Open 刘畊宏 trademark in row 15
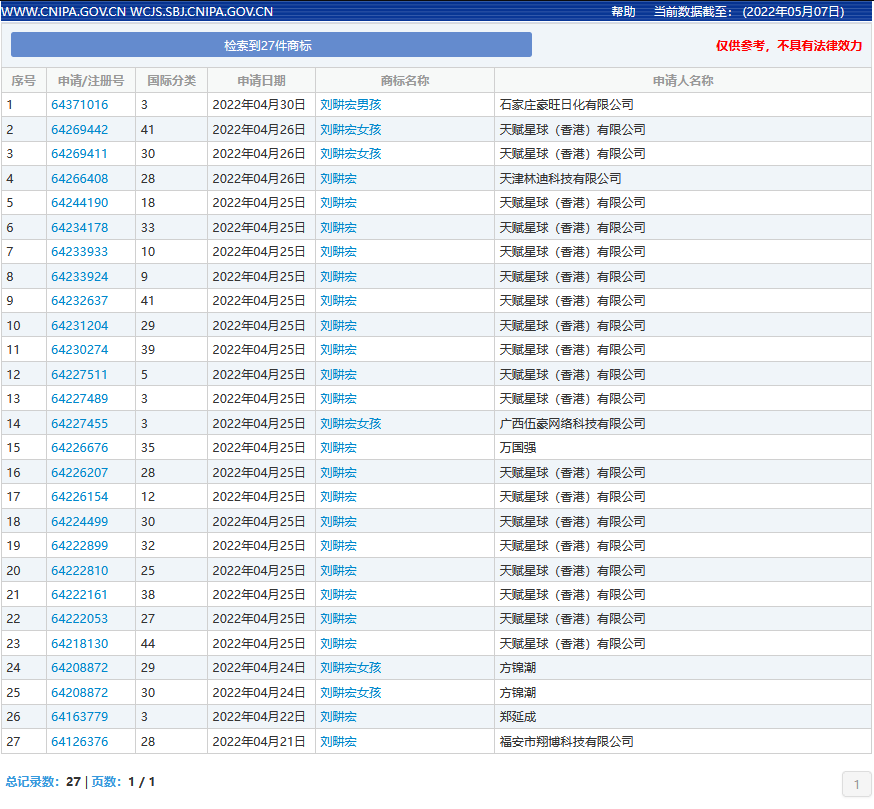874x809 pixels. pyautogui.click(x=338, y=448)
